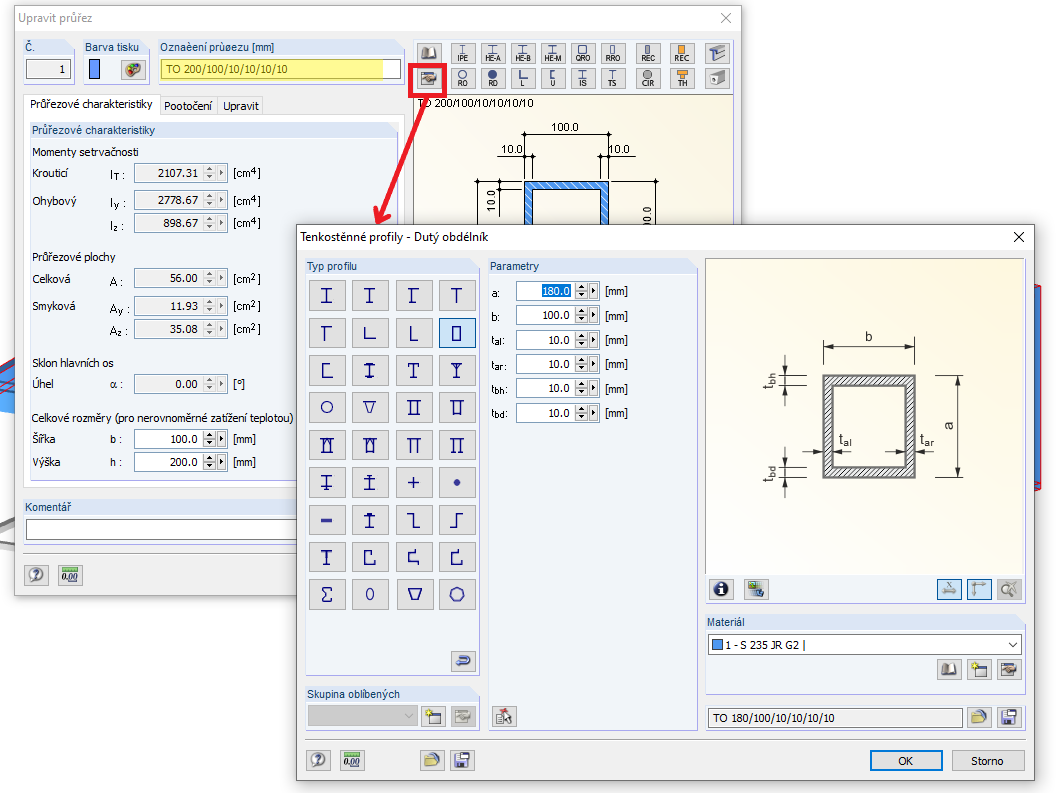1057x793 pixels.
Task: Select the CIR massive circle button
Action: click(x=648, y=78)
